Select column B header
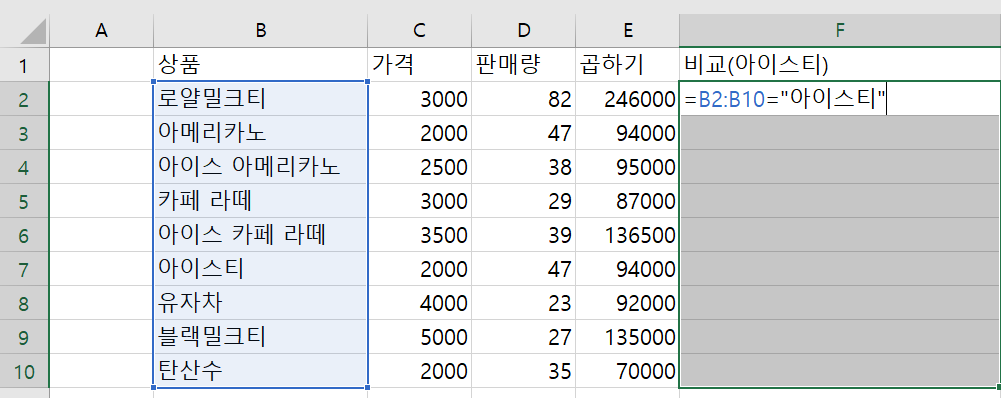 pos(260,30)
